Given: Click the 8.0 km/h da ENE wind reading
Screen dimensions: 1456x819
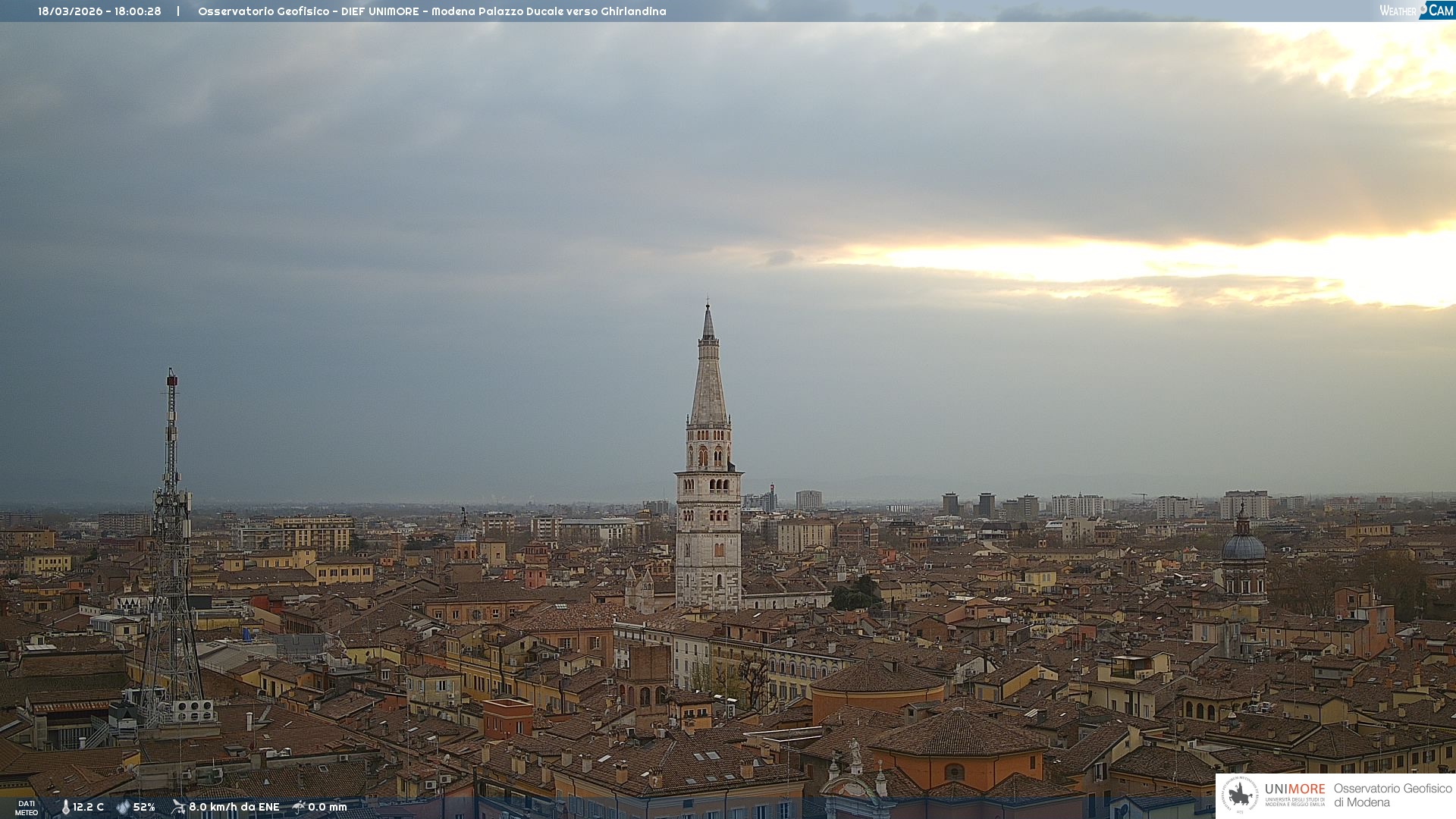Looking at the screenshot, I should click(x=234, y=807).
